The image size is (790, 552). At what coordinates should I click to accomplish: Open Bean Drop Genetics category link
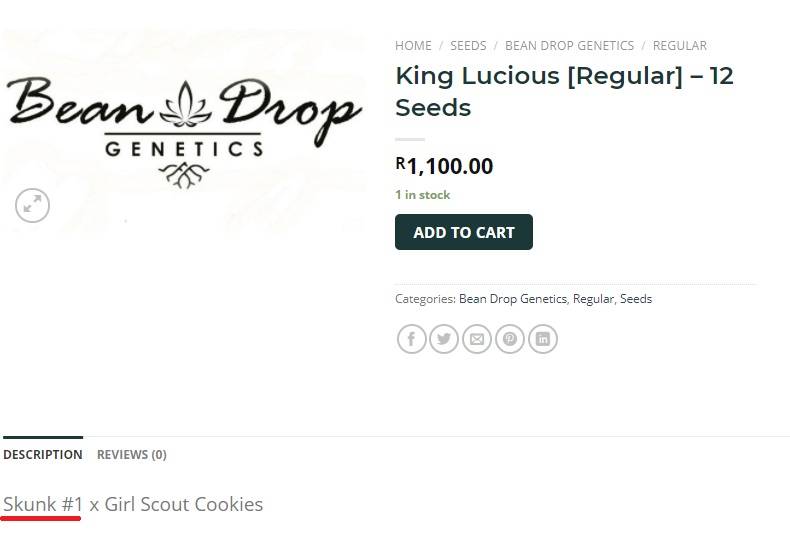click(512, 299)
